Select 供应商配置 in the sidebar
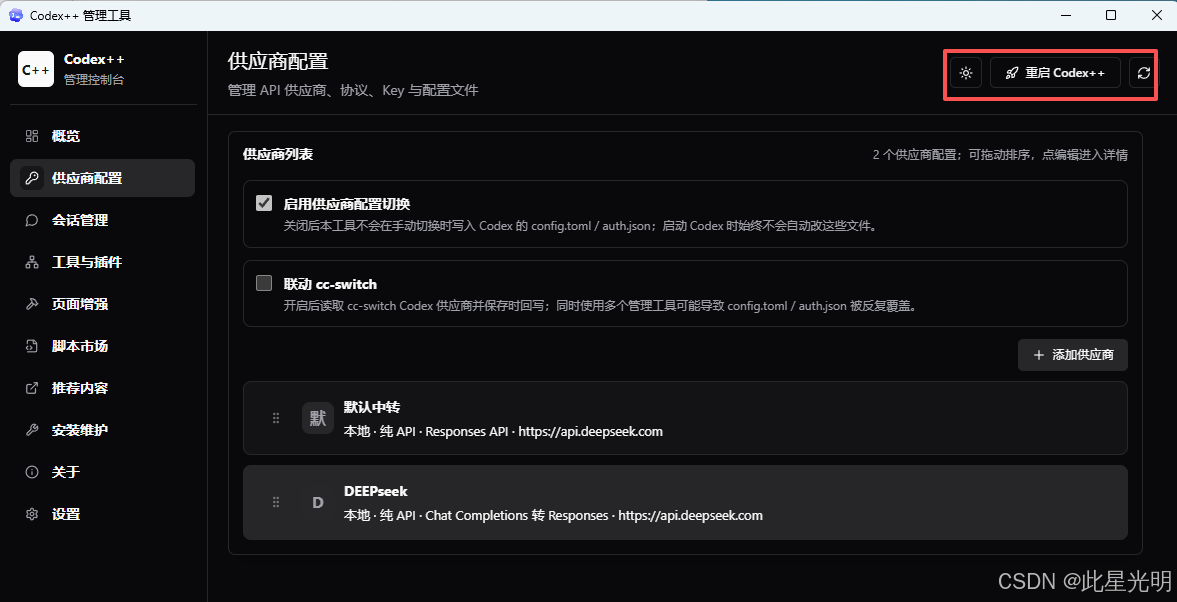Image resolution: width=1177 pixels, height=602 pixels. pyautogui.click(x=102, y=178)
